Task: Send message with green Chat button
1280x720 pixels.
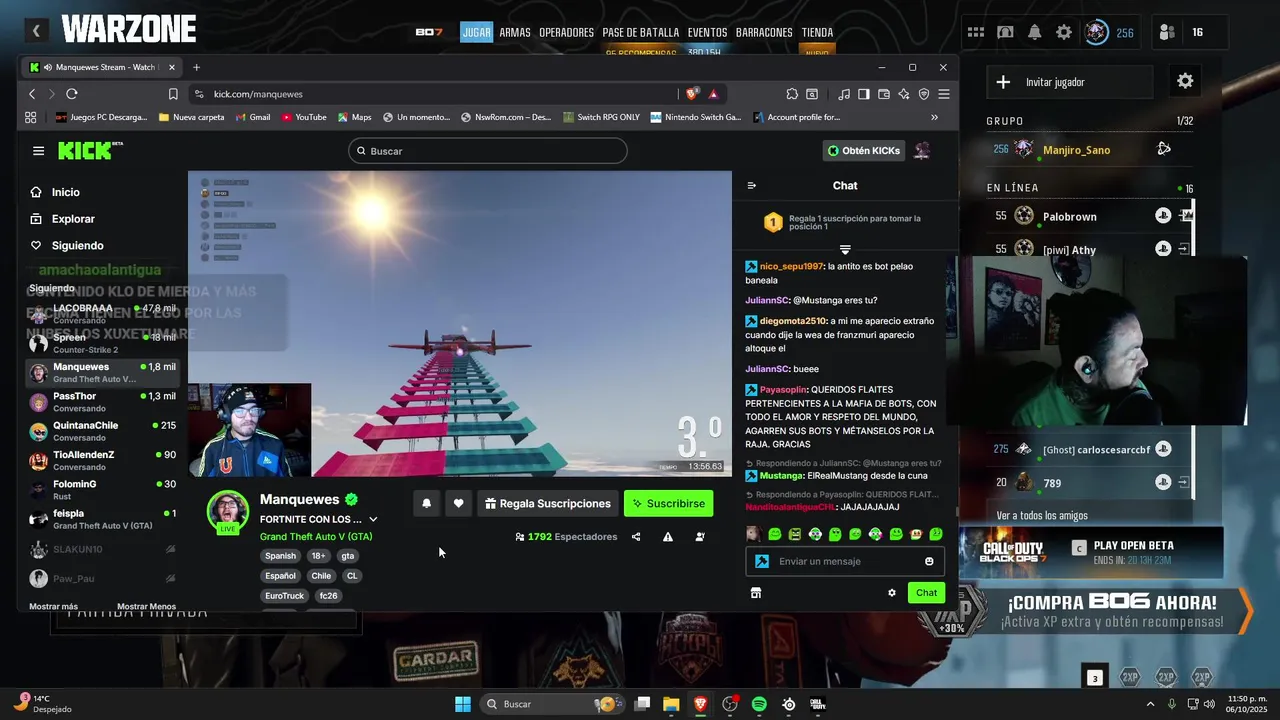Action: (x=926, y=593)
